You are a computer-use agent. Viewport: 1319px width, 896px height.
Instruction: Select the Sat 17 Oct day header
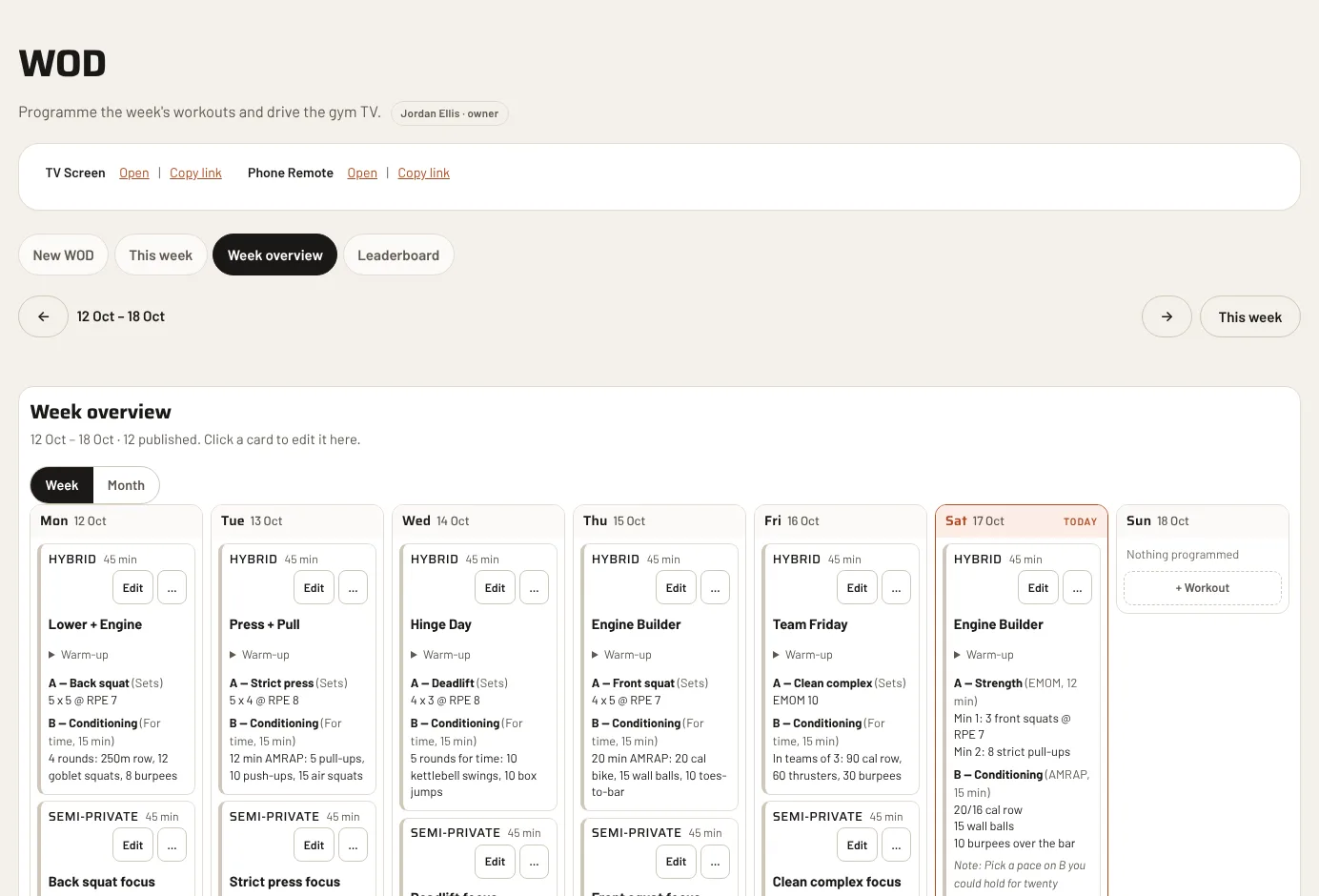tap(1022, 521)
